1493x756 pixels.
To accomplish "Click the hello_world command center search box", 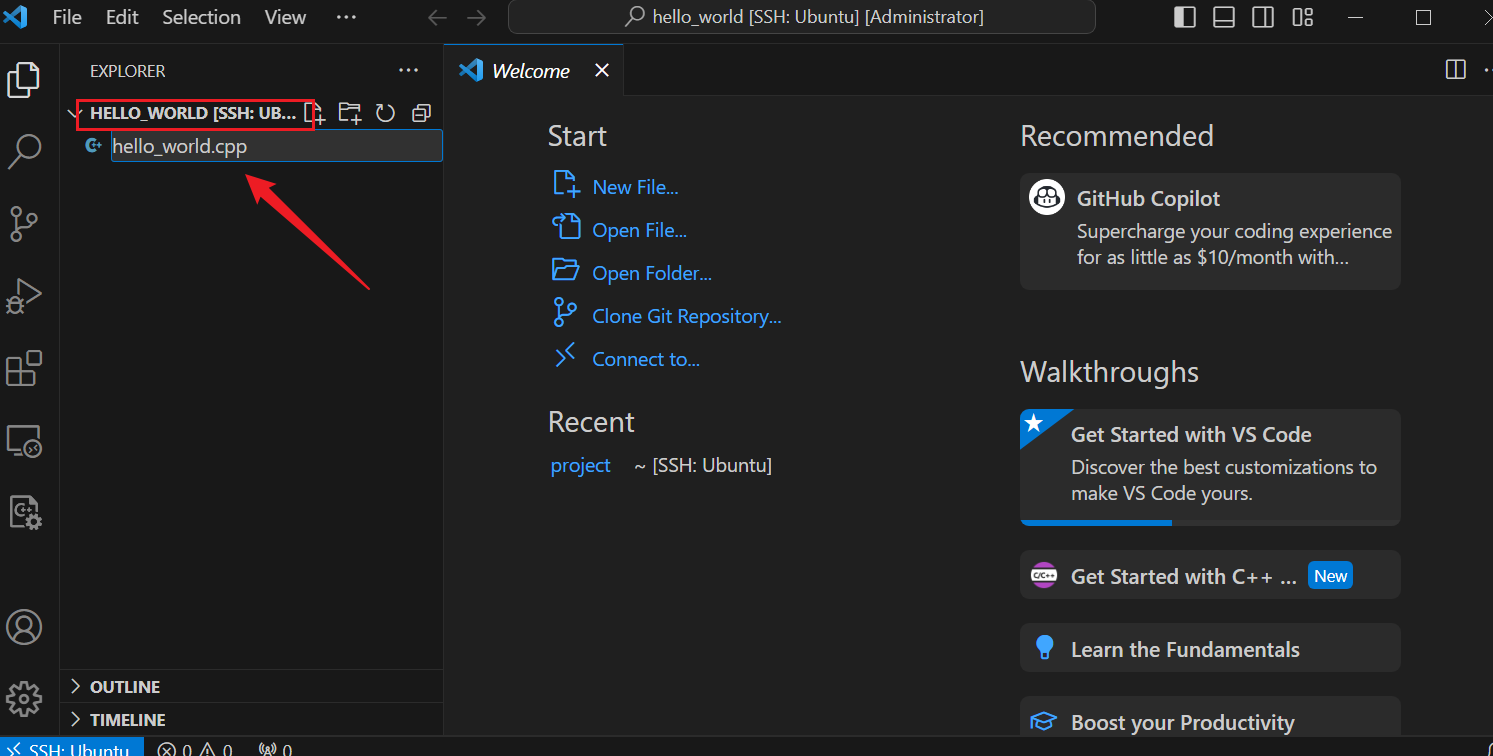I will [x=802, y=17].
